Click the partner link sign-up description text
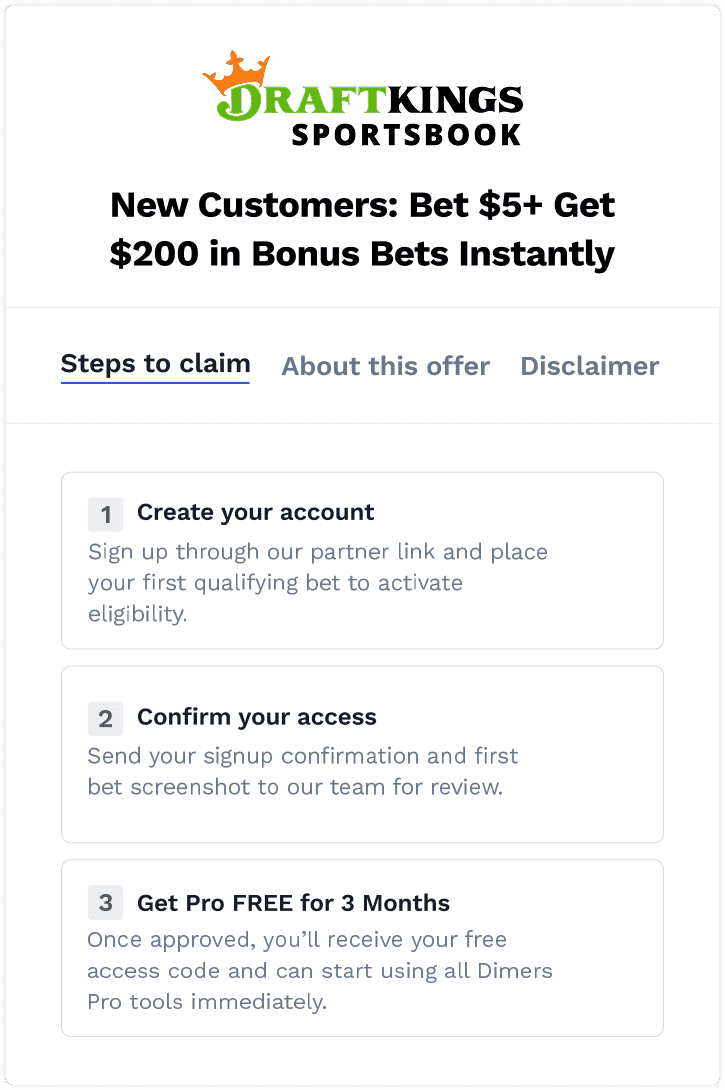The height and width of the screenshot is (1090, 725). (x=317, y=582)
